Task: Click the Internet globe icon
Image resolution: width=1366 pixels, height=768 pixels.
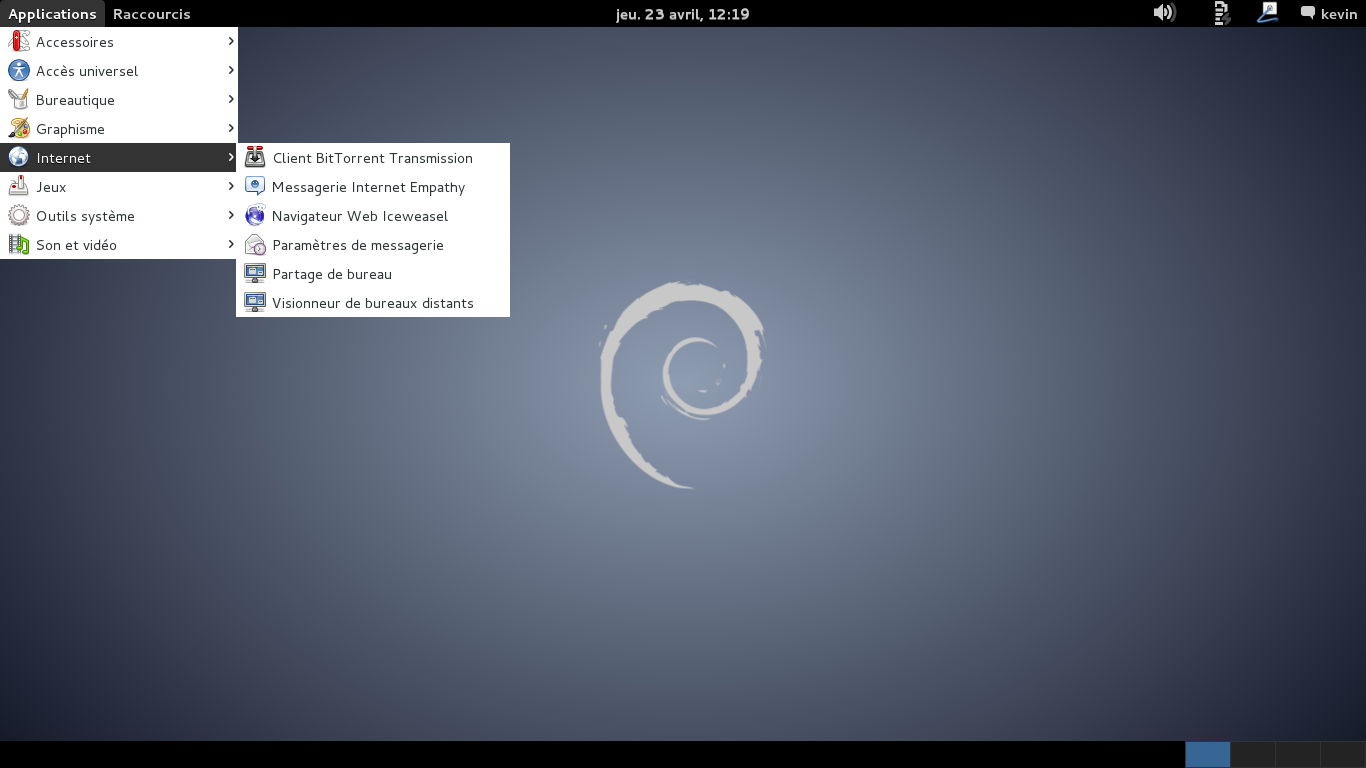Action: tap(19, 158)
